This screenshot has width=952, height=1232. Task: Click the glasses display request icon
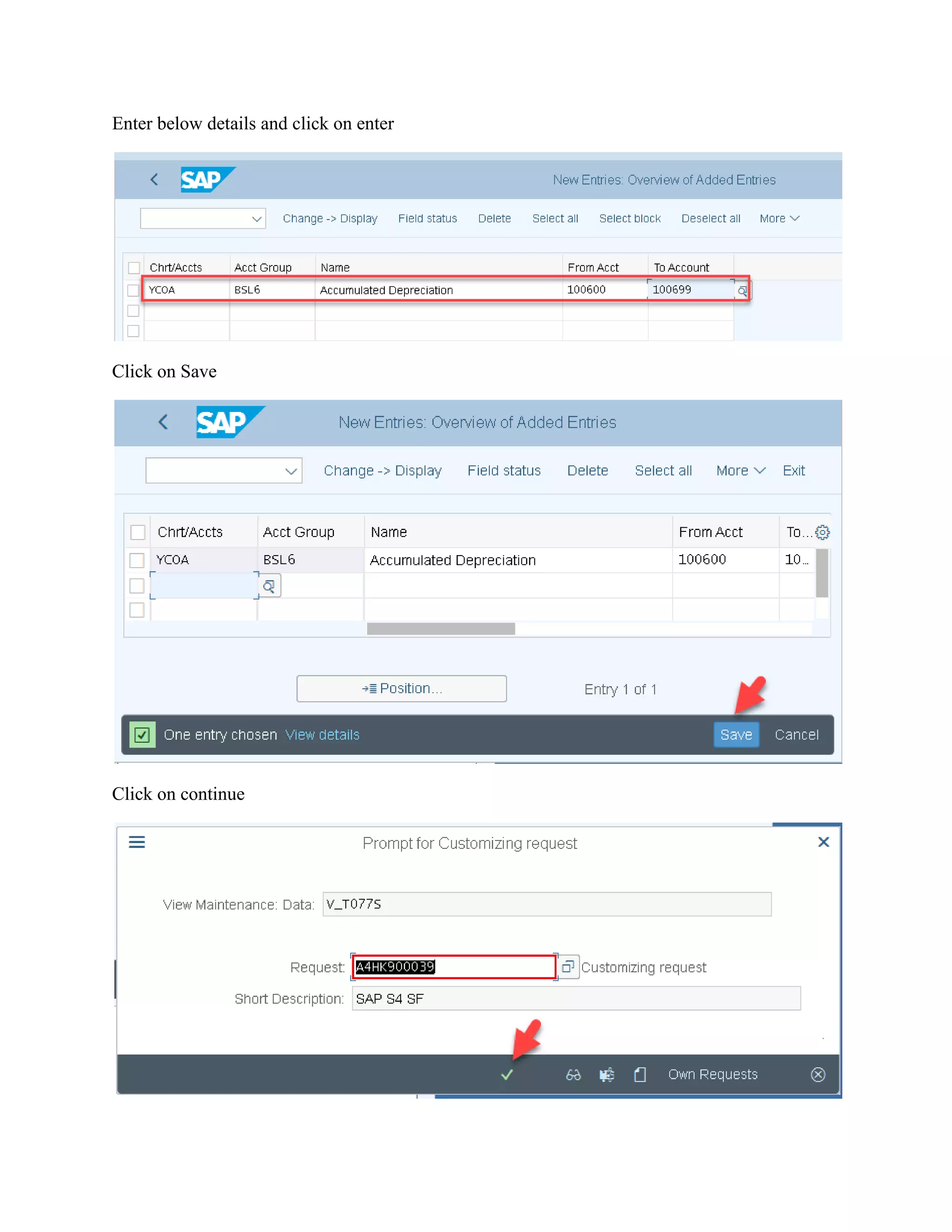click(573, 1074)
